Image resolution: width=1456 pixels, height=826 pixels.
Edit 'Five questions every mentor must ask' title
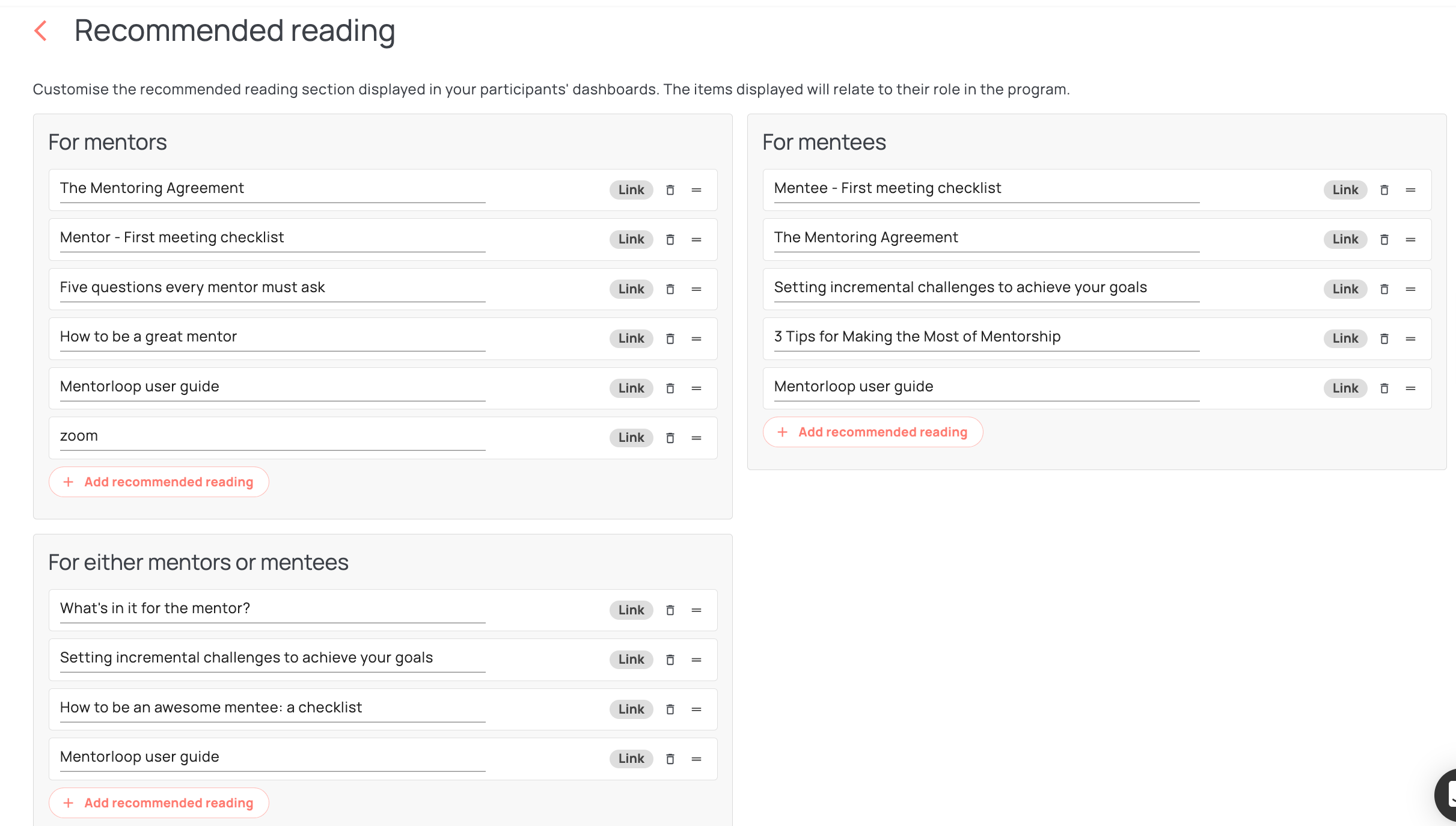pyautogui.click(x=272, y=288)
